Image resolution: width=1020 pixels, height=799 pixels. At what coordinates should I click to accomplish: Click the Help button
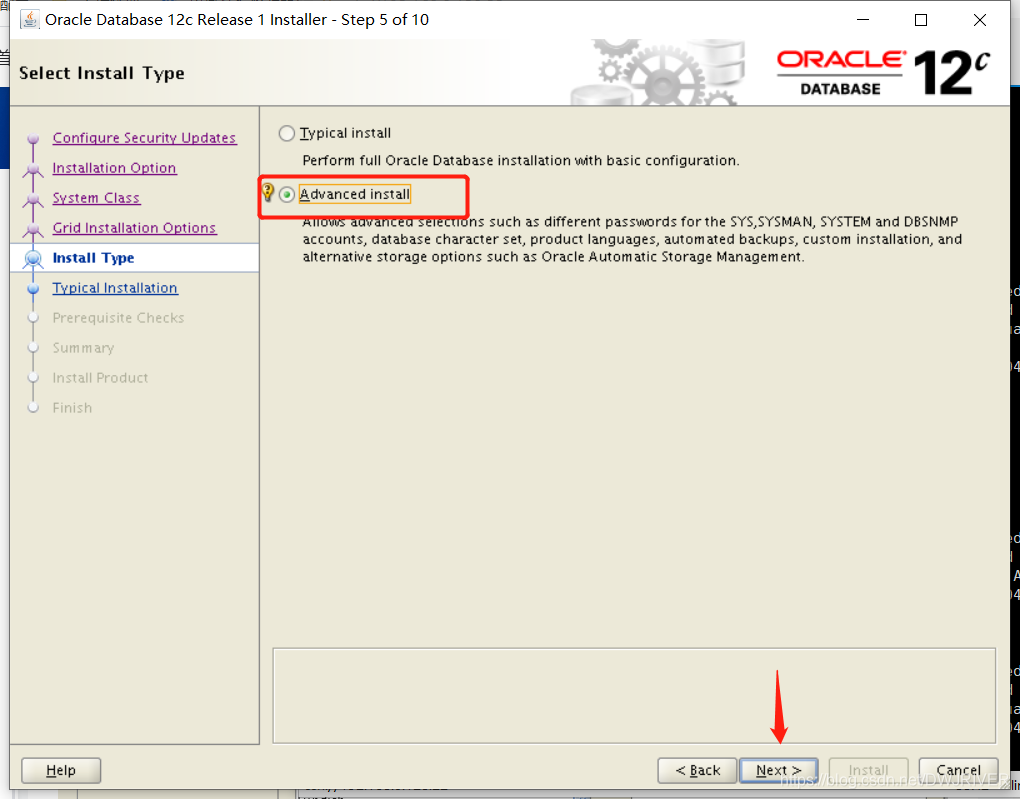tap(61, 770)
